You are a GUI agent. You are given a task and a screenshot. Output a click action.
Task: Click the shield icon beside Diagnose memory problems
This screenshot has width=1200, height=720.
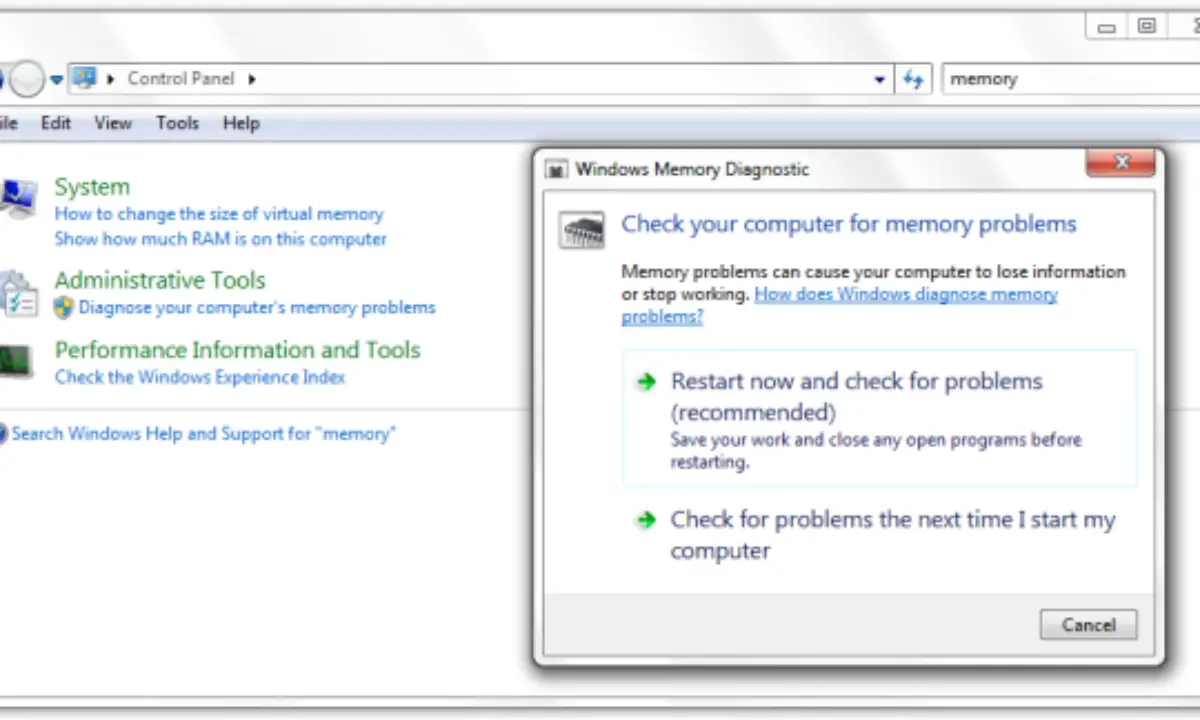click(65, 308)
